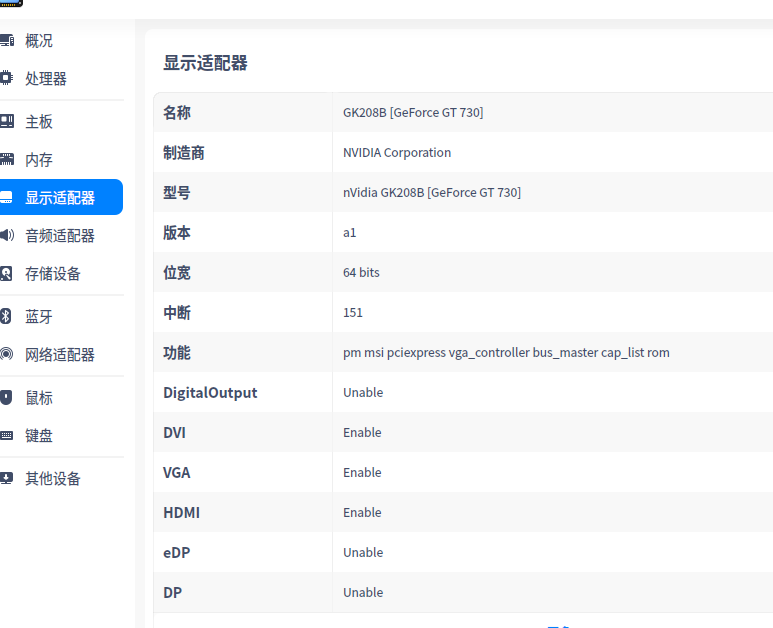Click DigitalOutput row label

(x=210, y=392)
